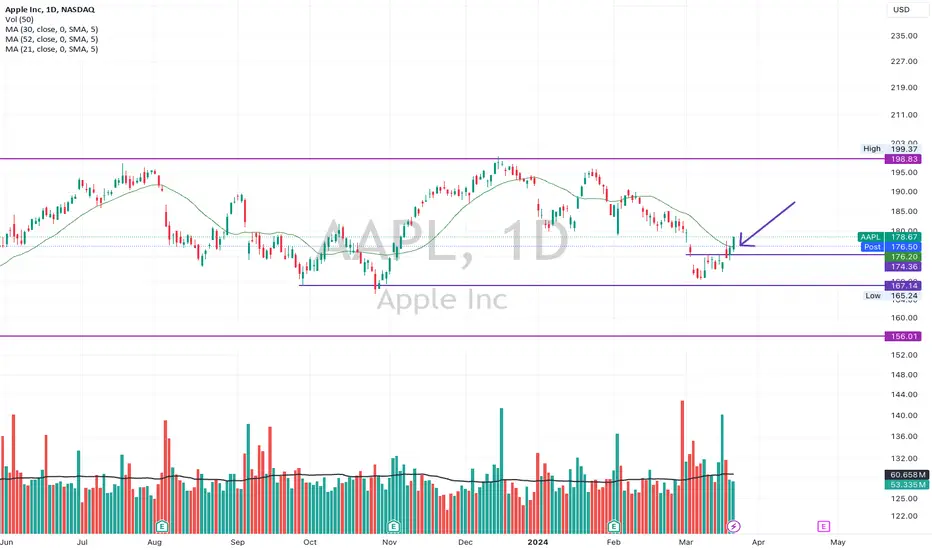Click the purple lightning event icon

tap(734, 526)
